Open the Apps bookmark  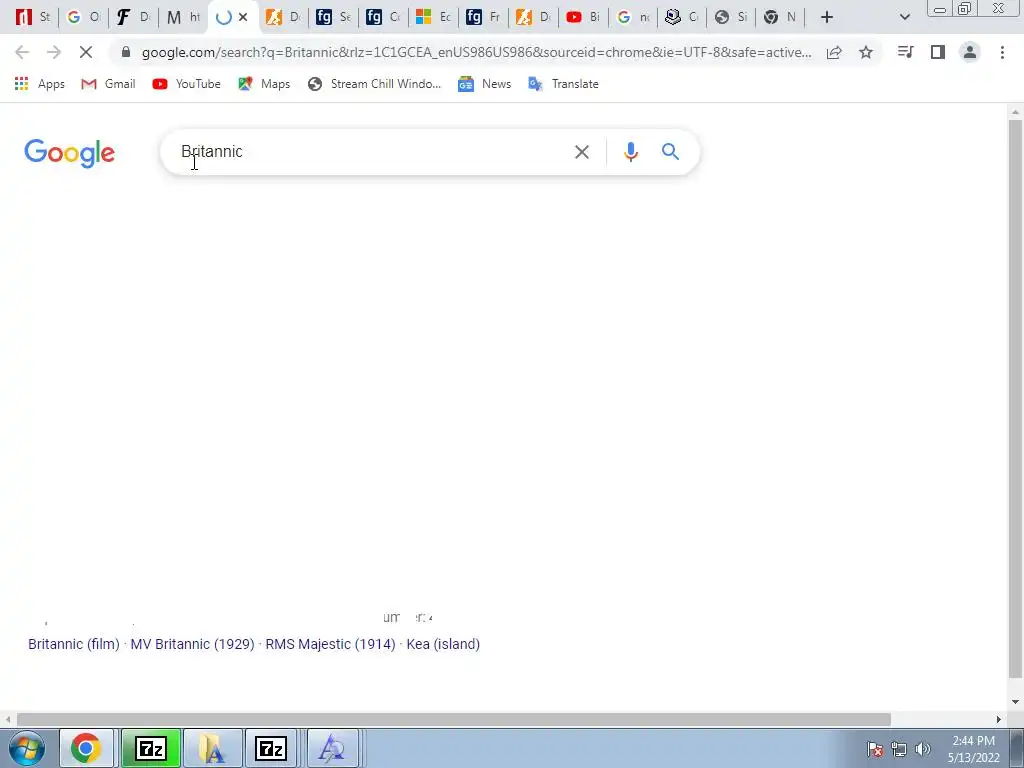tap(40, 84)
